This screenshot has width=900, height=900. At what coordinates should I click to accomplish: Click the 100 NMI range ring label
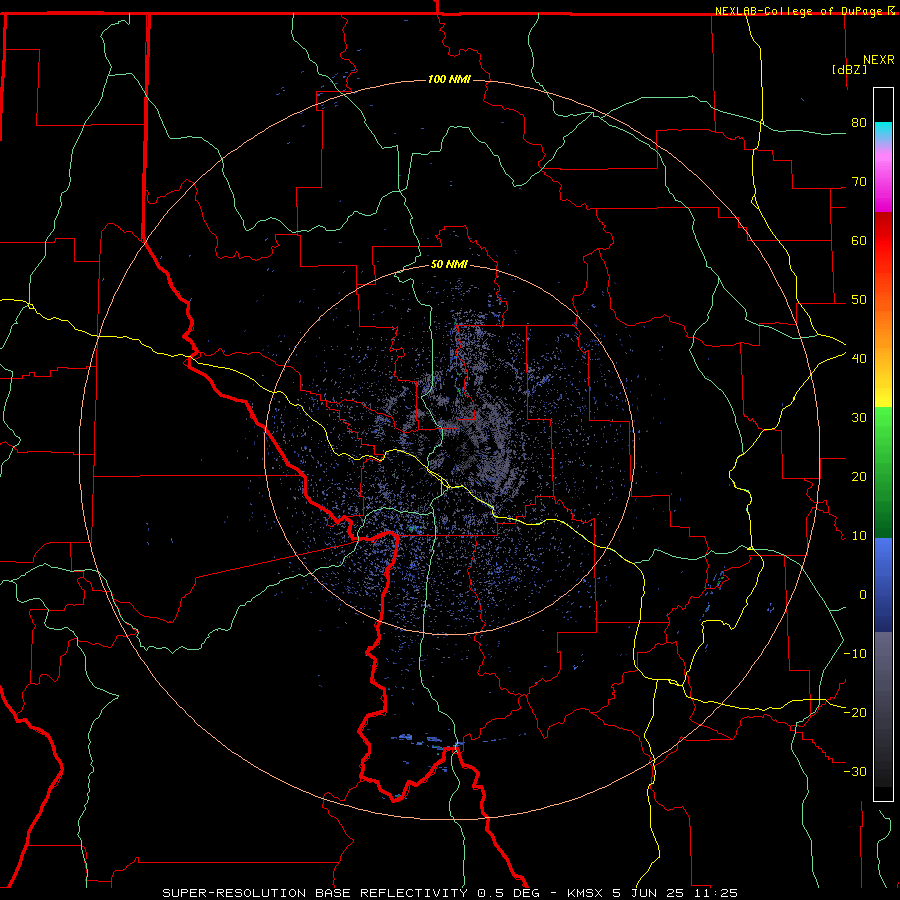pos(449,79)
